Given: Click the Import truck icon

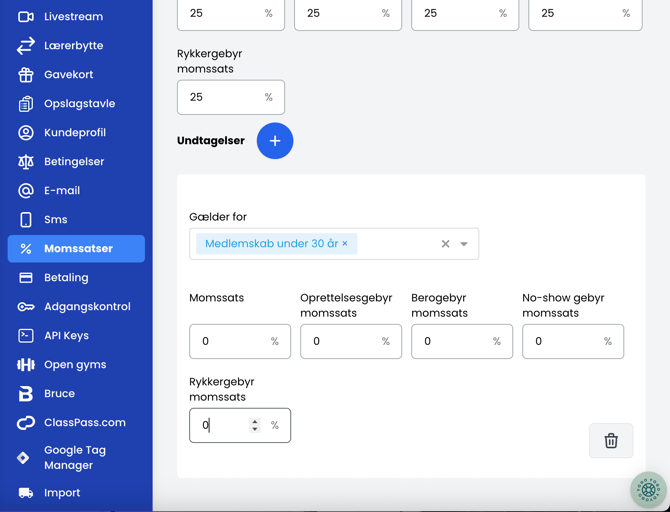Looking at the screenshot, I should [x=26, y=493].
